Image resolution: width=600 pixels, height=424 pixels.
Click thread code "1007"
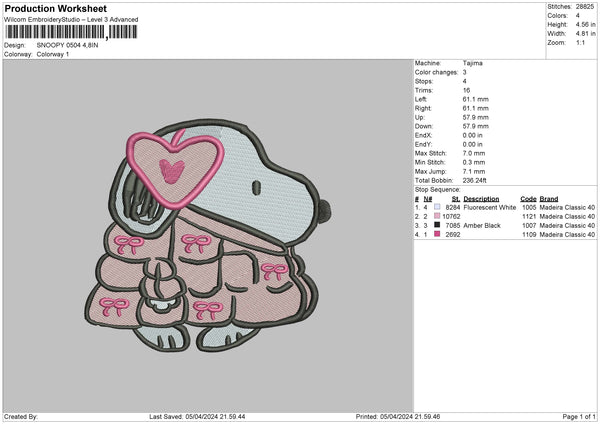(x=529, y=225)
